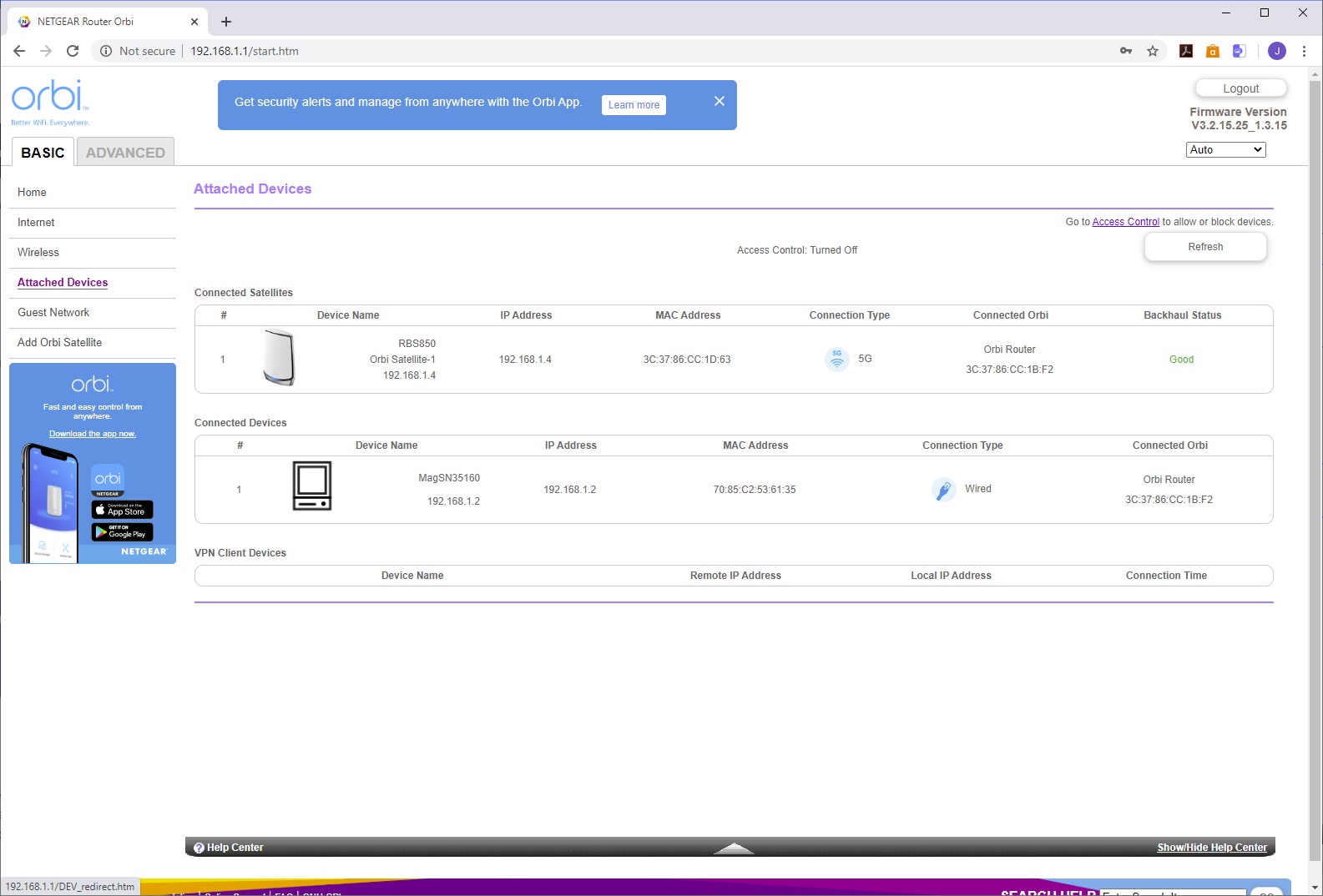Click the 5G wireless connection icon
This screenshot has width=1323, height=896.
(x=836, y=359)
